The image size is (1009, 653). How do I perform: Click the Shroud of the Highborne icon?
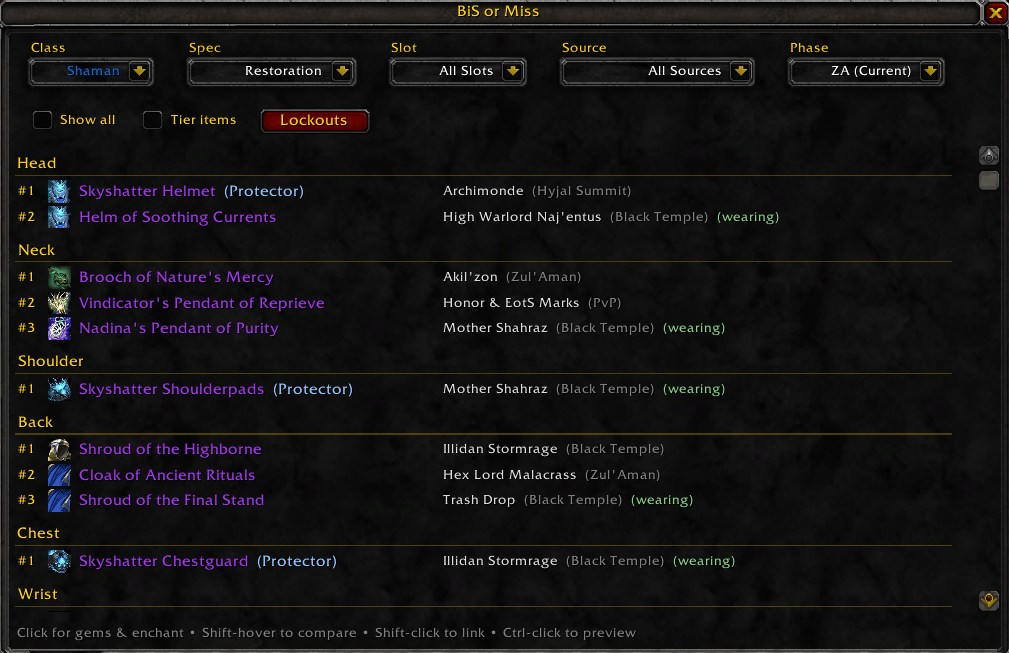[x=59, y=449]
